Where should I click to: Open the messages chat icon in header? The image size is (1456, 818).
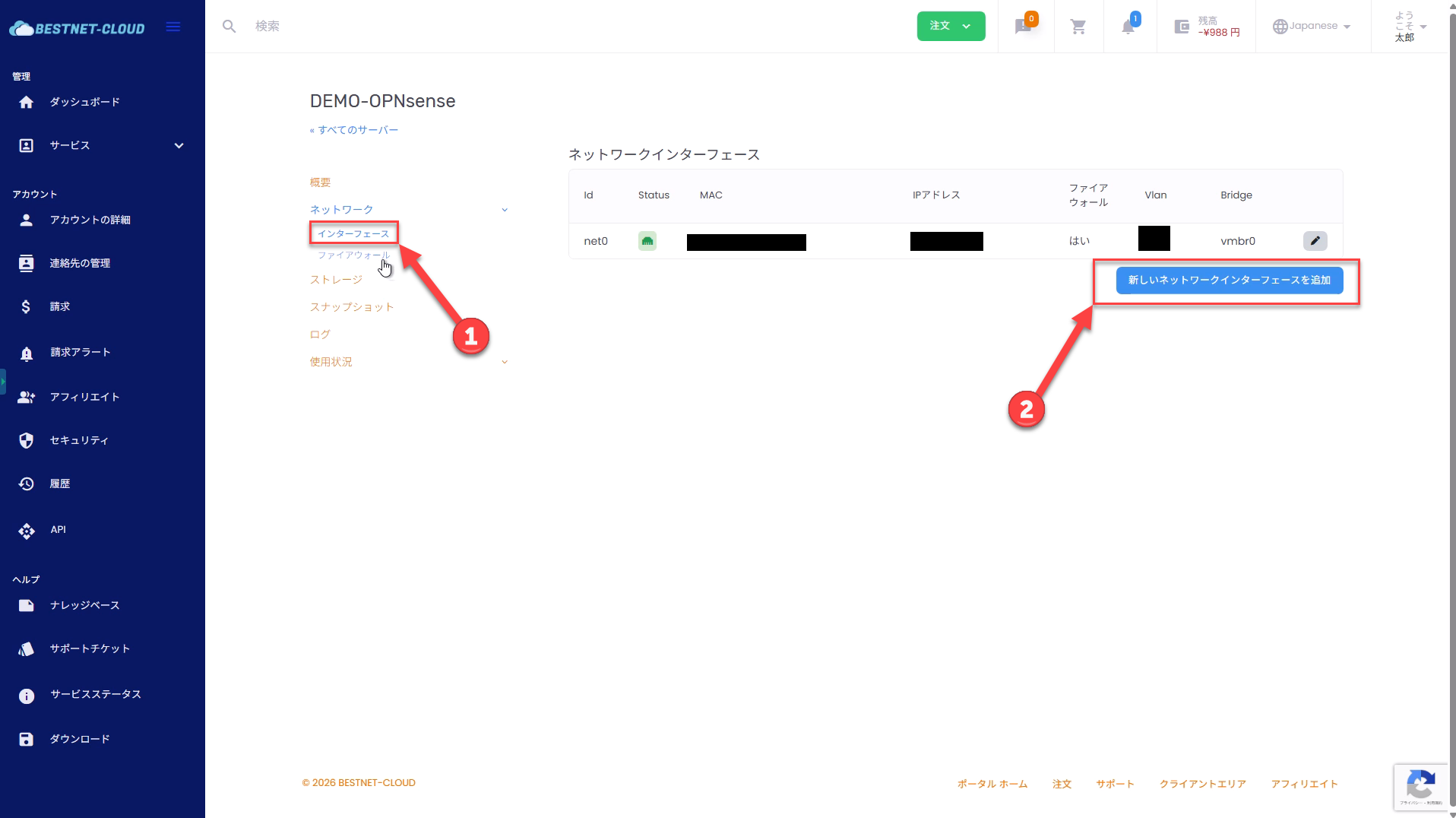[1023, 27]
